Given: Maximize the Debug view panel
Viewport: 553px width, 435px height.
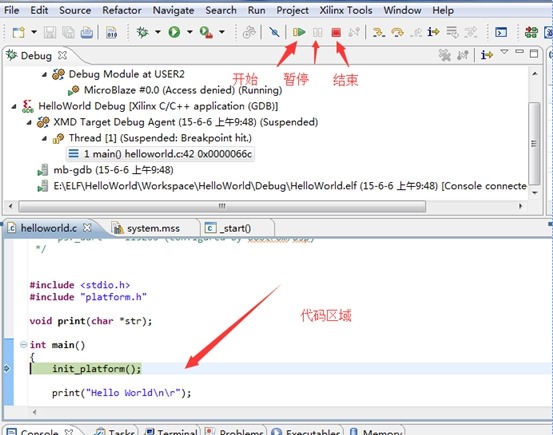Looking at the screenshot, I should tap(534, 54).
